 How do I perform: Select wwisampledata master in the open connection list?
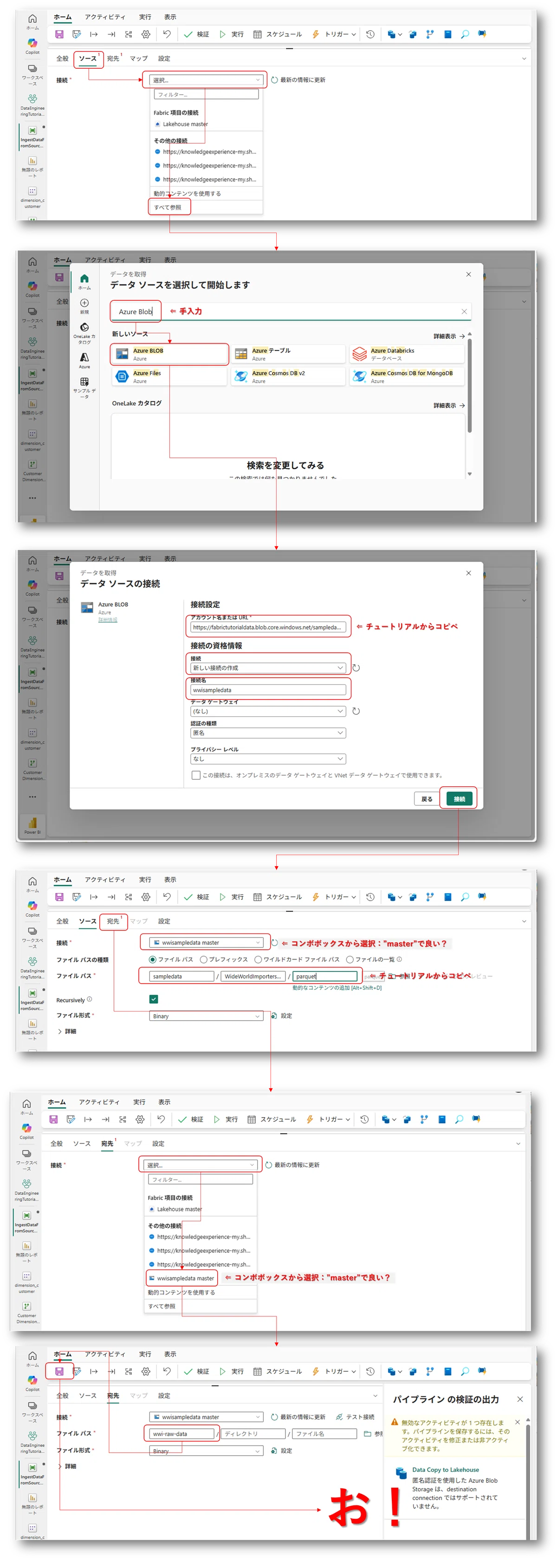coord(182,1278)
